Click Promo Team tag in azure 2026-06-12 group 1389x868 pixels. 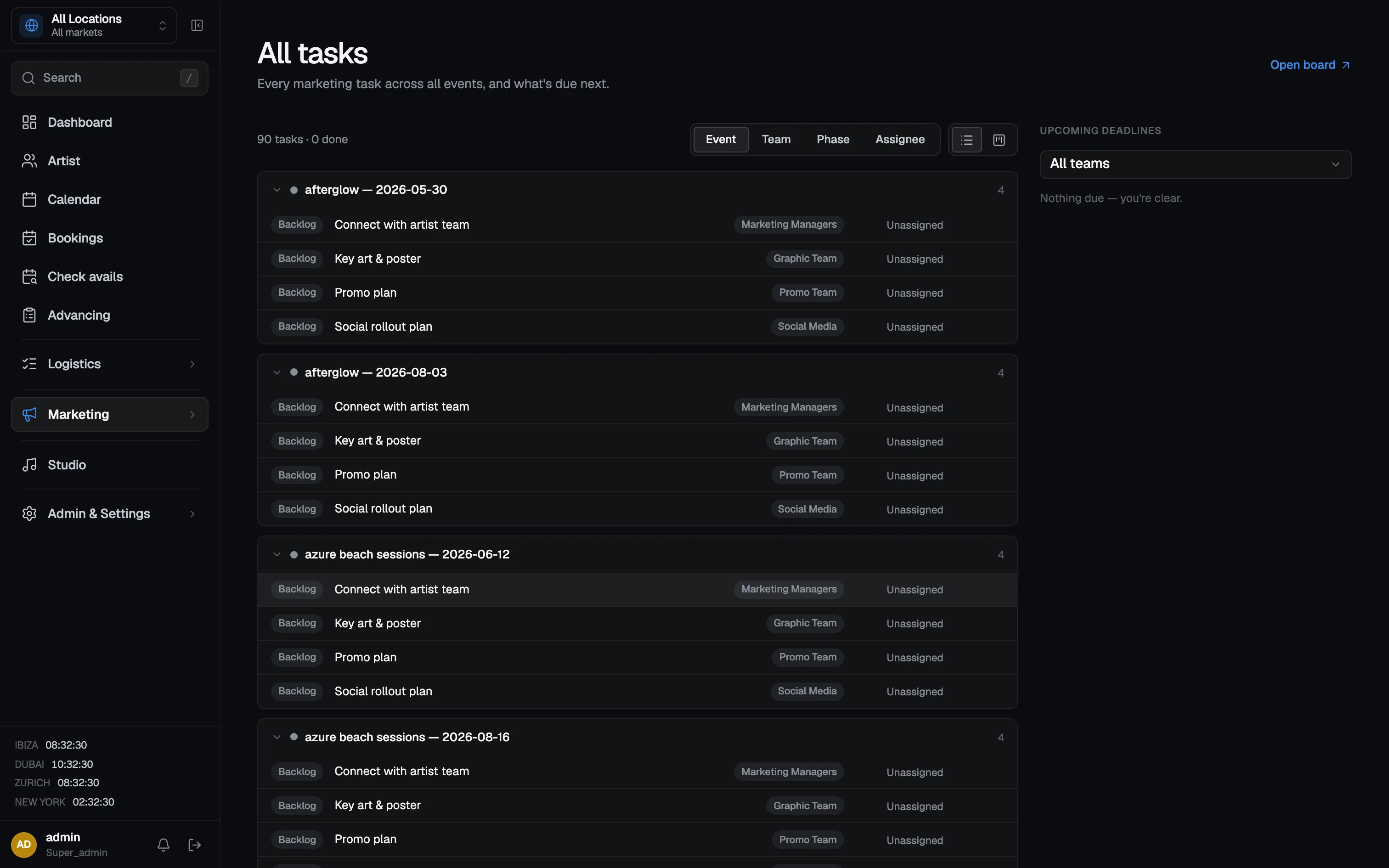(807, 657)
